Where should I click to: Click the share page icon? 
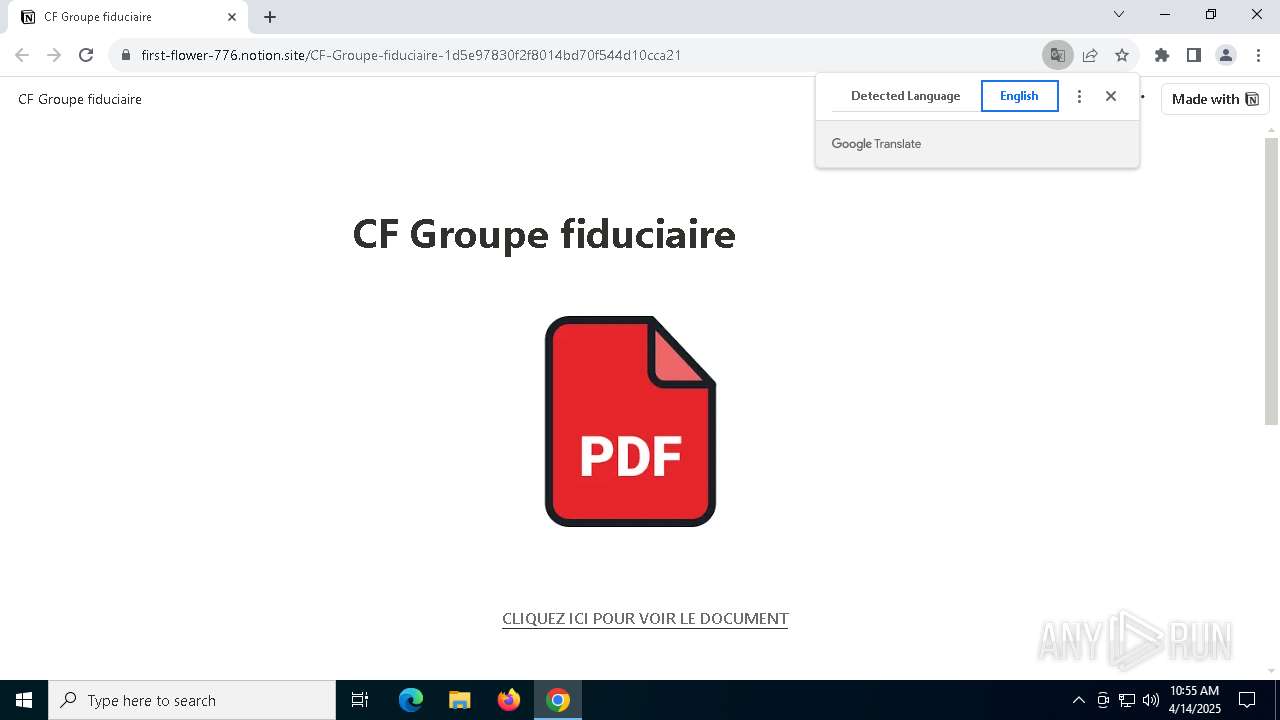[1090, 55]
